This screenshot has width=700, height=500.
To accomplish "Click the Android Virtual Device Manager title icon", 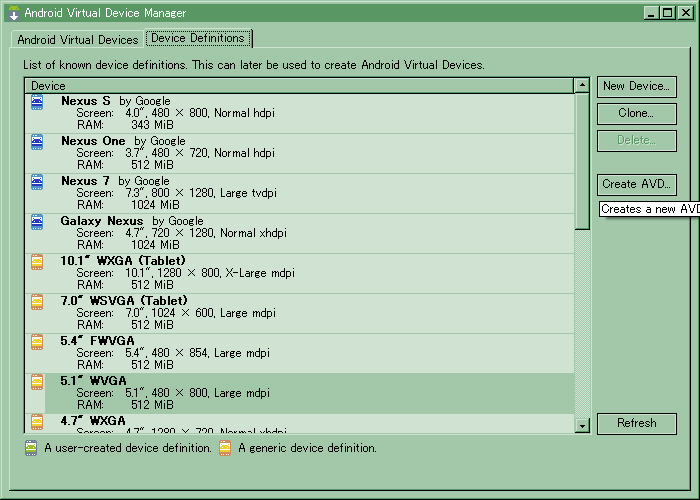I will (x=14, y=13).
